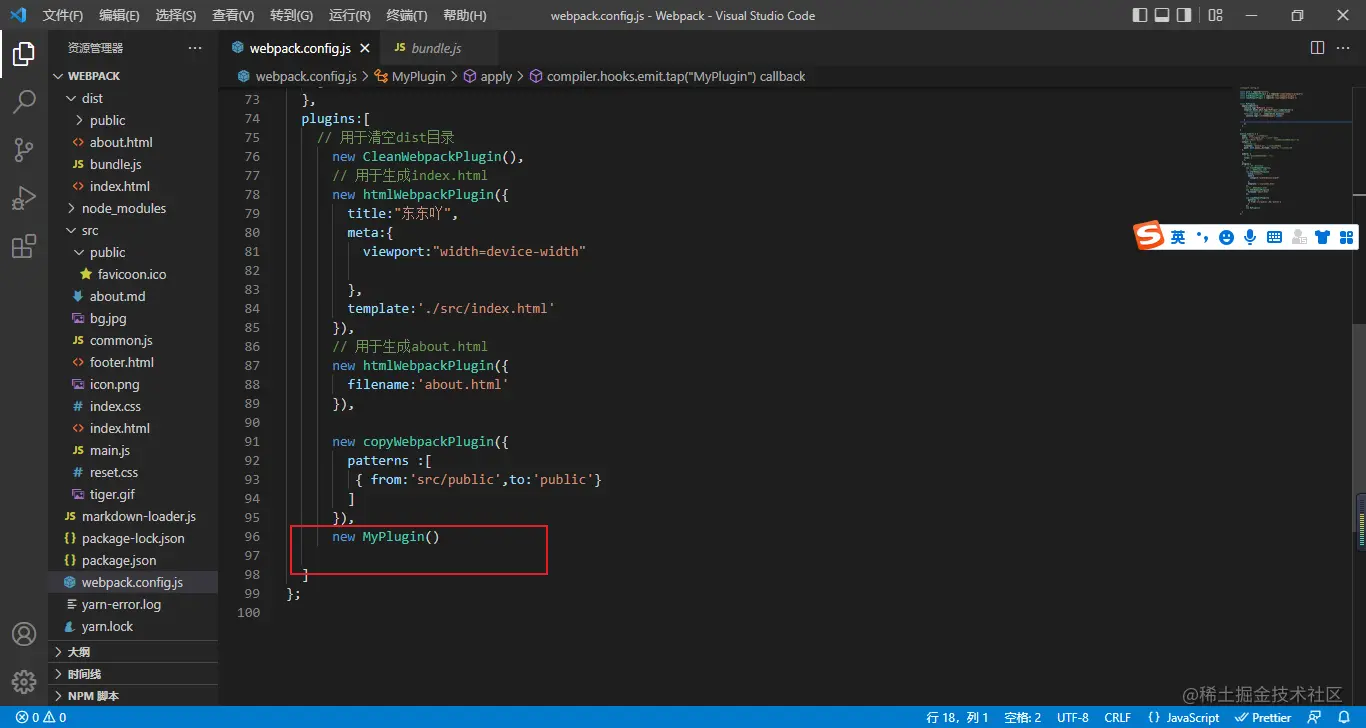Open the Sogou toolbox grid icon

click(x=1346, y=237)
